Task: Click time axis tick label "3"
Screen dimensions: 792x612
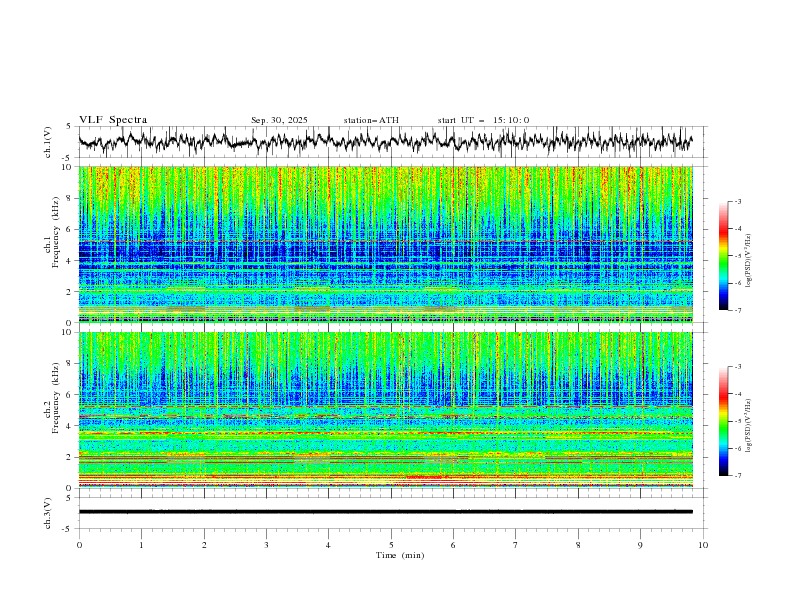Action: [x=266, y=545]
